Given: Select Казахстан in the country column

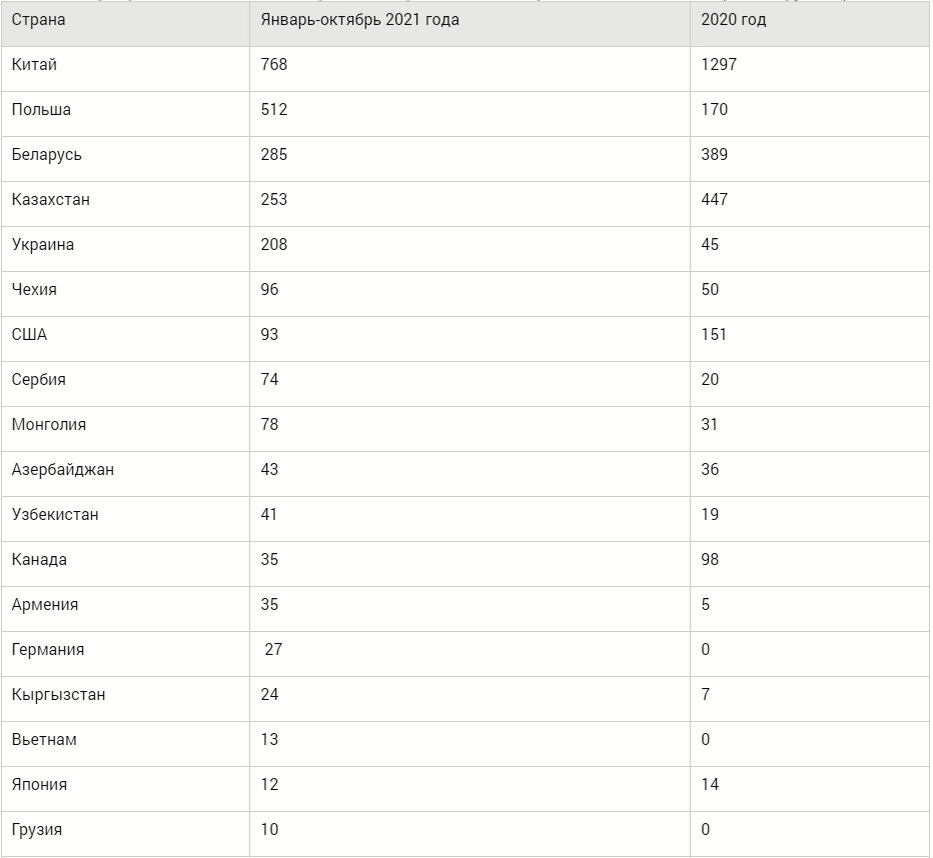Looking at the screenshot, I should coord(51,199).
